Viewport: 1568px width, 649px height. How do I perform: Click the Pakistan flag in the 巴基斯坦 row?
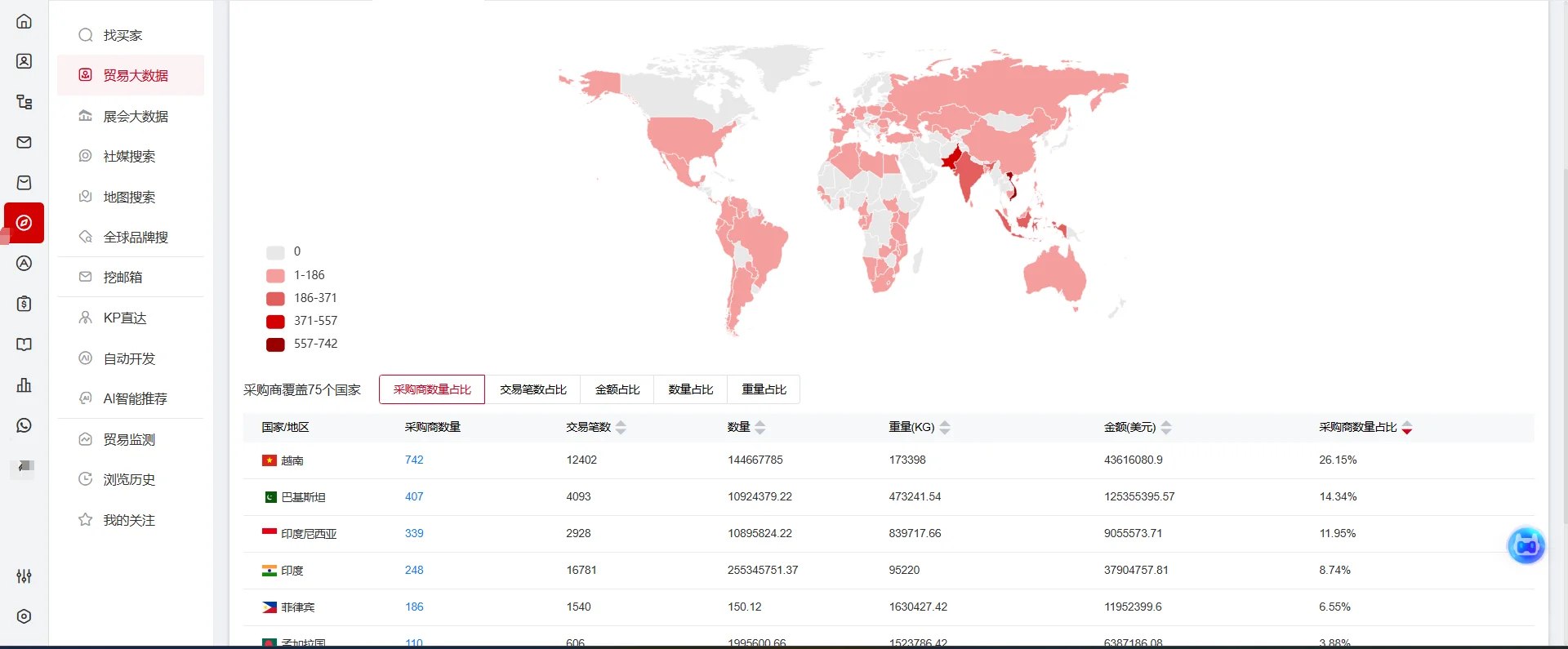[x=269, y=497]
